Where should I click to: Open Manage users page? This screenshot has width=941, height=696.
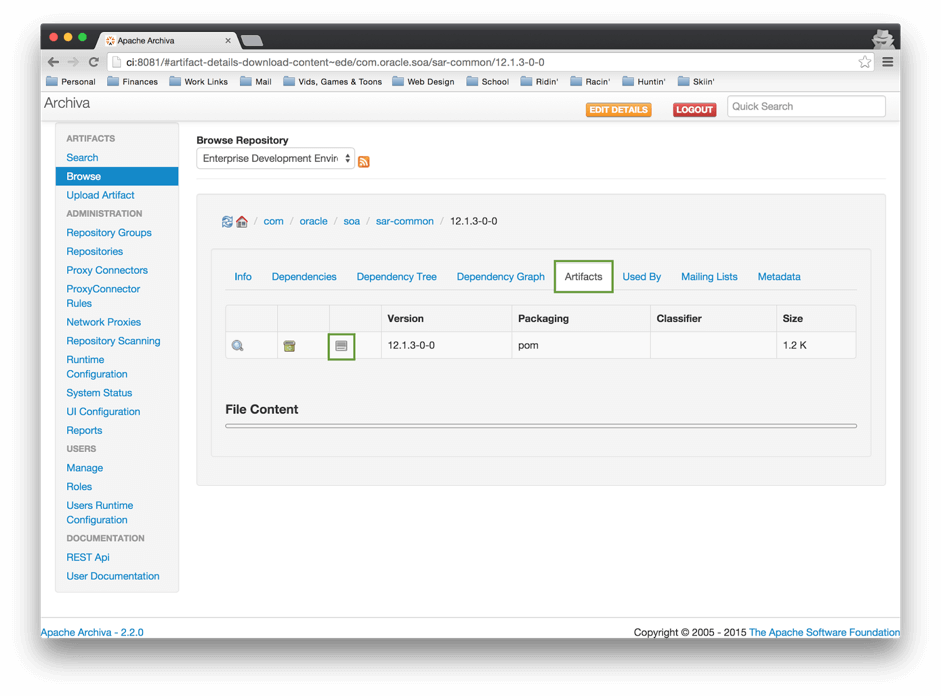tap(85, 468)
